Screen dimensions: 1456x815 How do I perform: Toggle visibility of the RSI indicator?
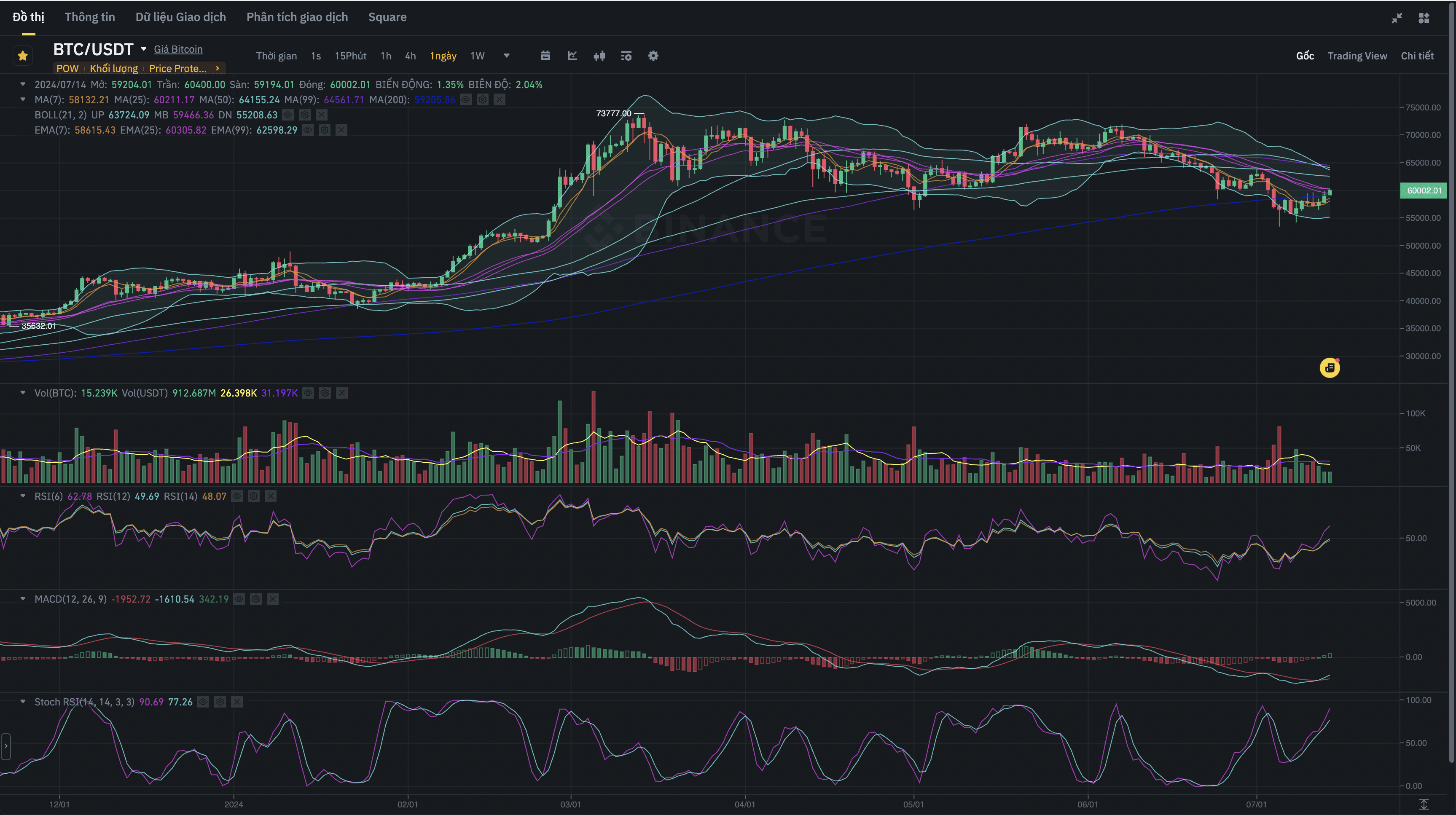coord(237,496)
